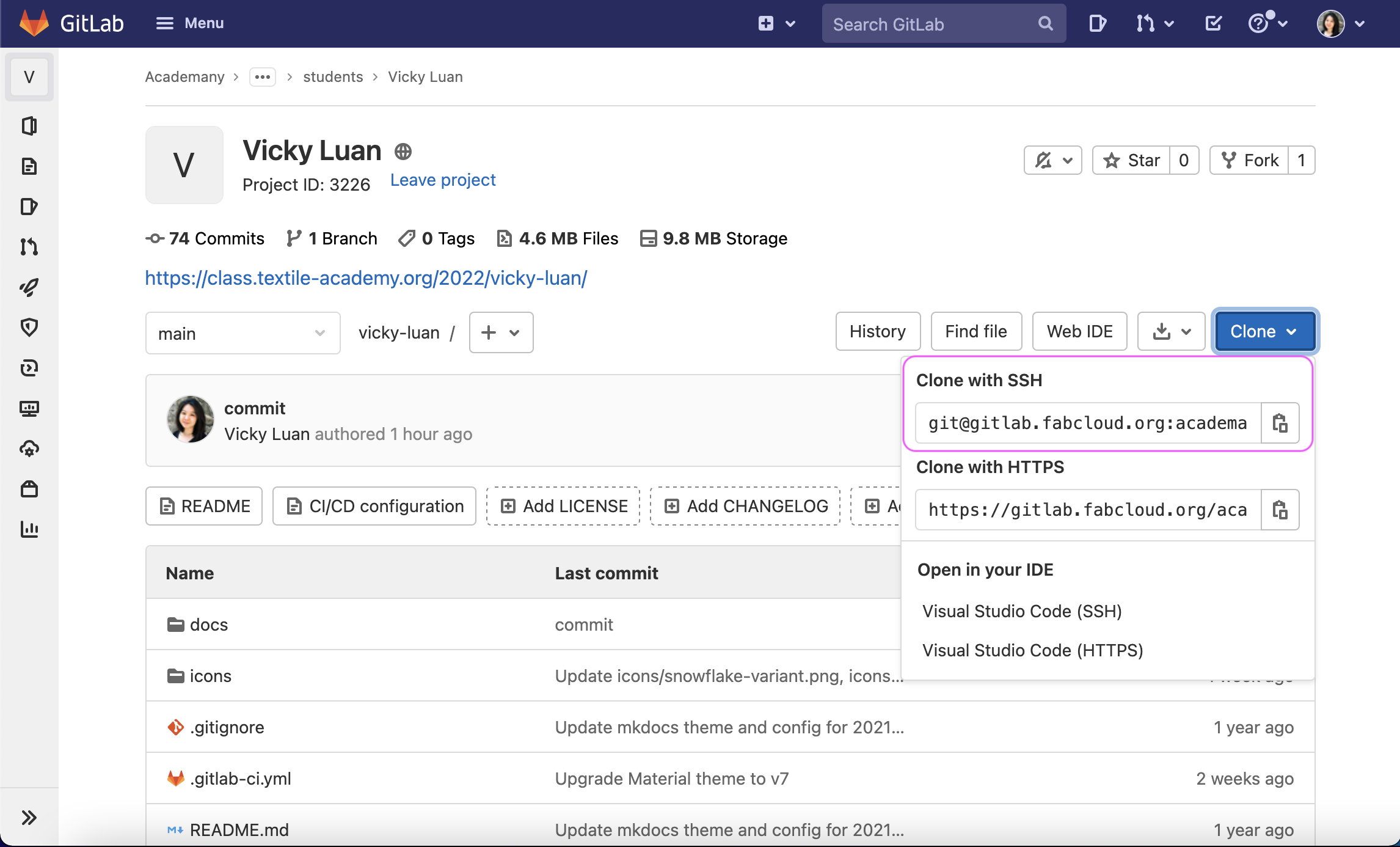
Task: Click Add CHANGELOG button
Action: 745,506
